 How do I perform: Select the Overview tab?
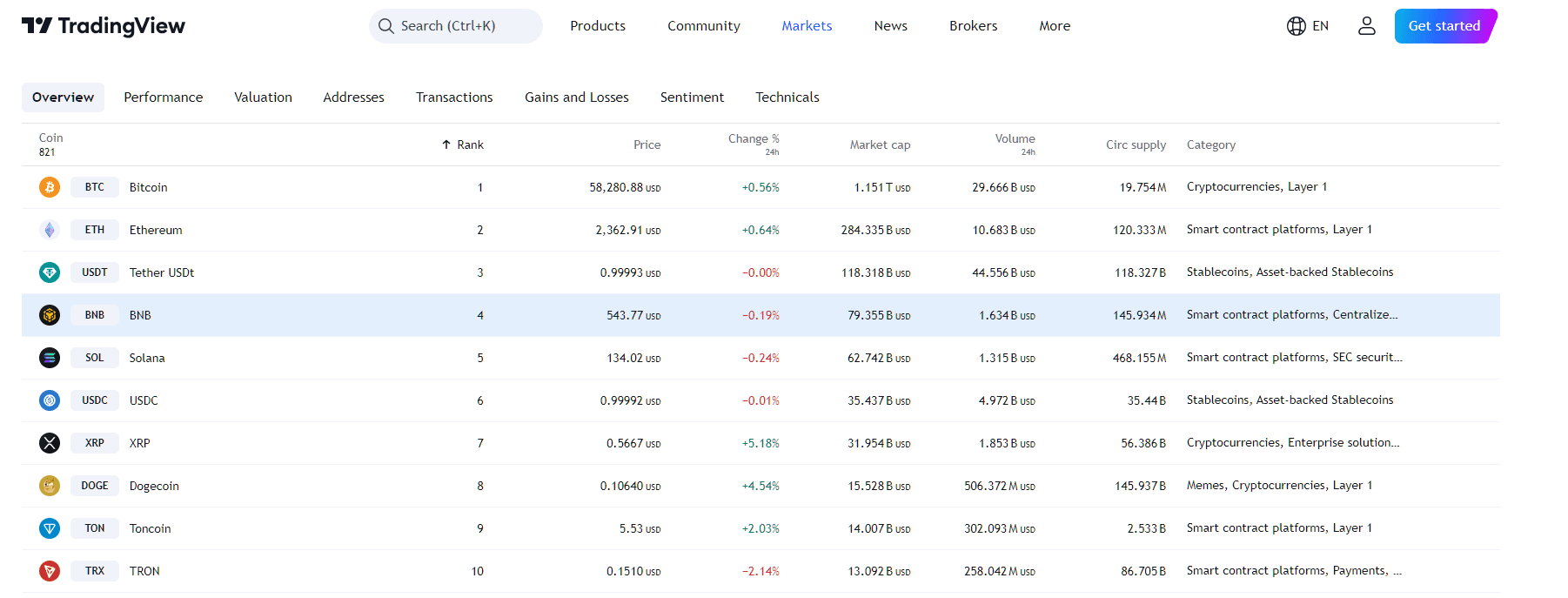[63, 97]
